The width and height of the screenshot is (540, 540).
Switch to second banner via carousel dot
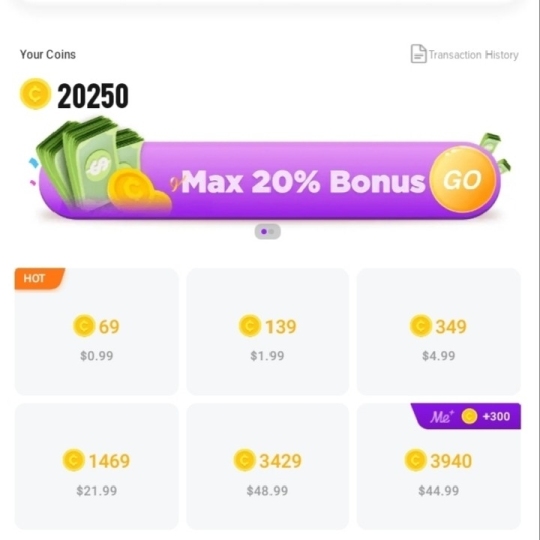click(272, 232)
